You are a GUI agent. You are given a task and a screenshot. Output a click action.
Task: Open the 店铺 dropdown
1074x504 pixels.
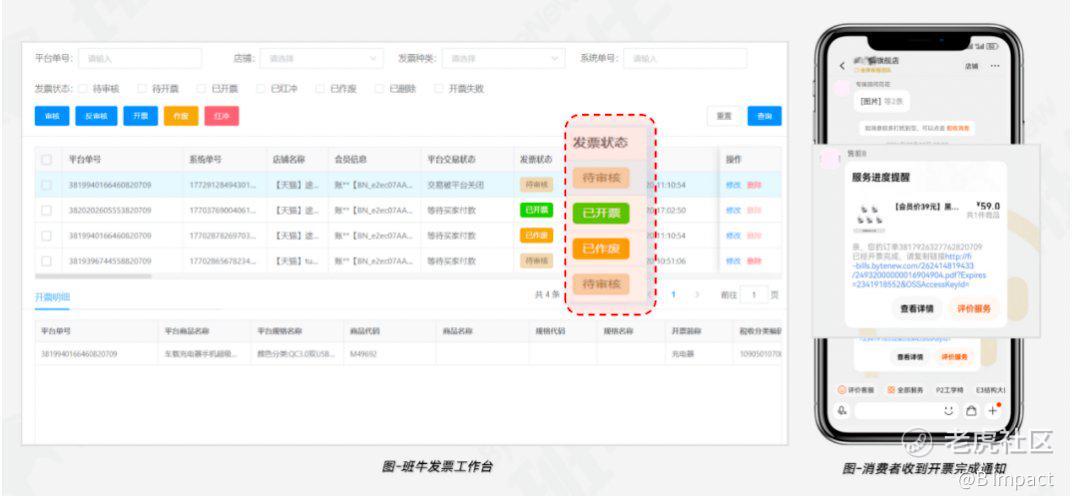click(x=321, y=58)
